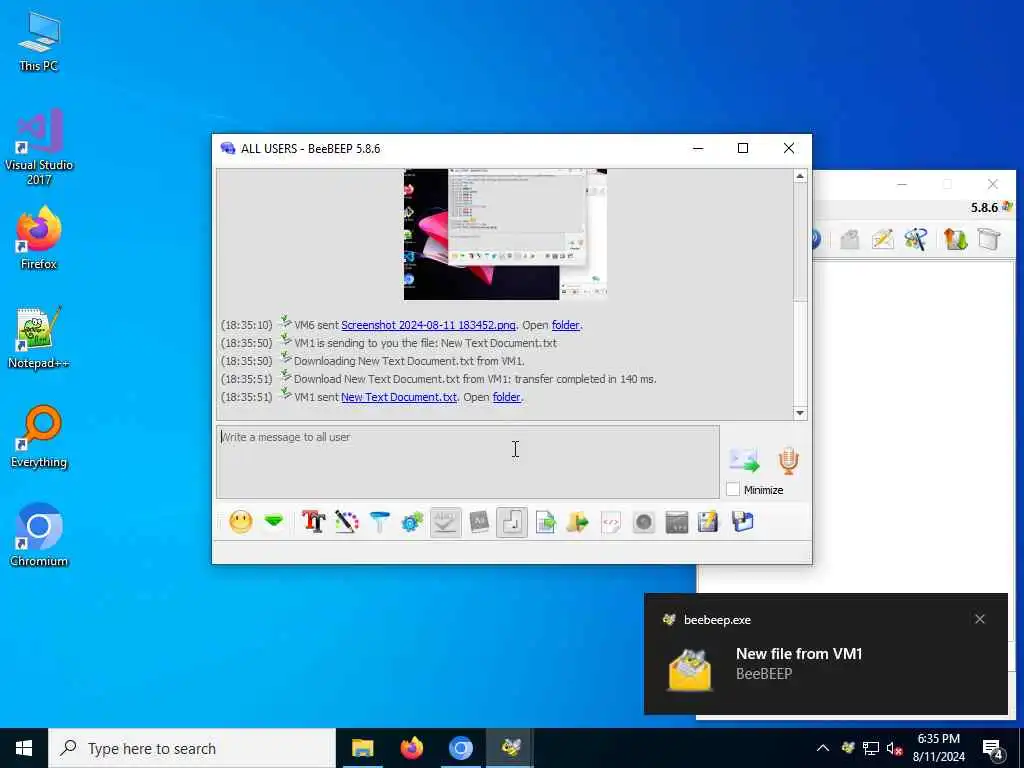Open folder link after New Text Document.txt
Viewport: 1024px width, 768px height.
507,397
